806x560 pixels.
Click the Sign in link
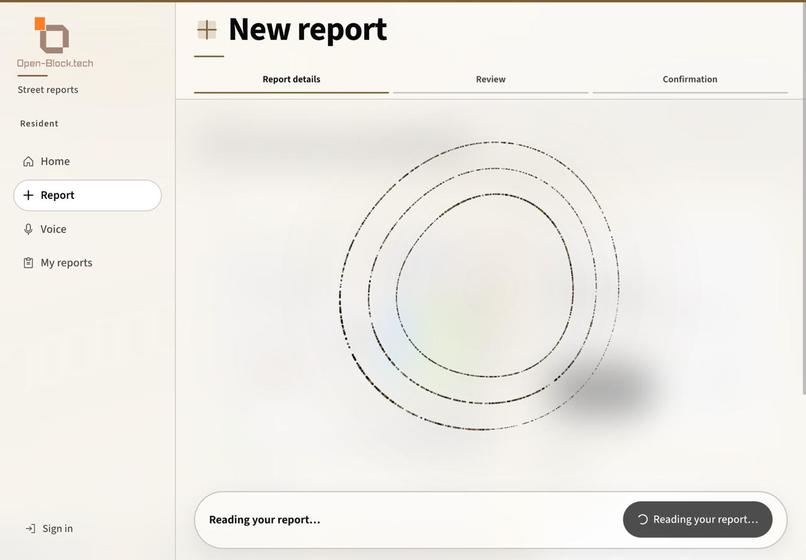(x=49, y=529)
